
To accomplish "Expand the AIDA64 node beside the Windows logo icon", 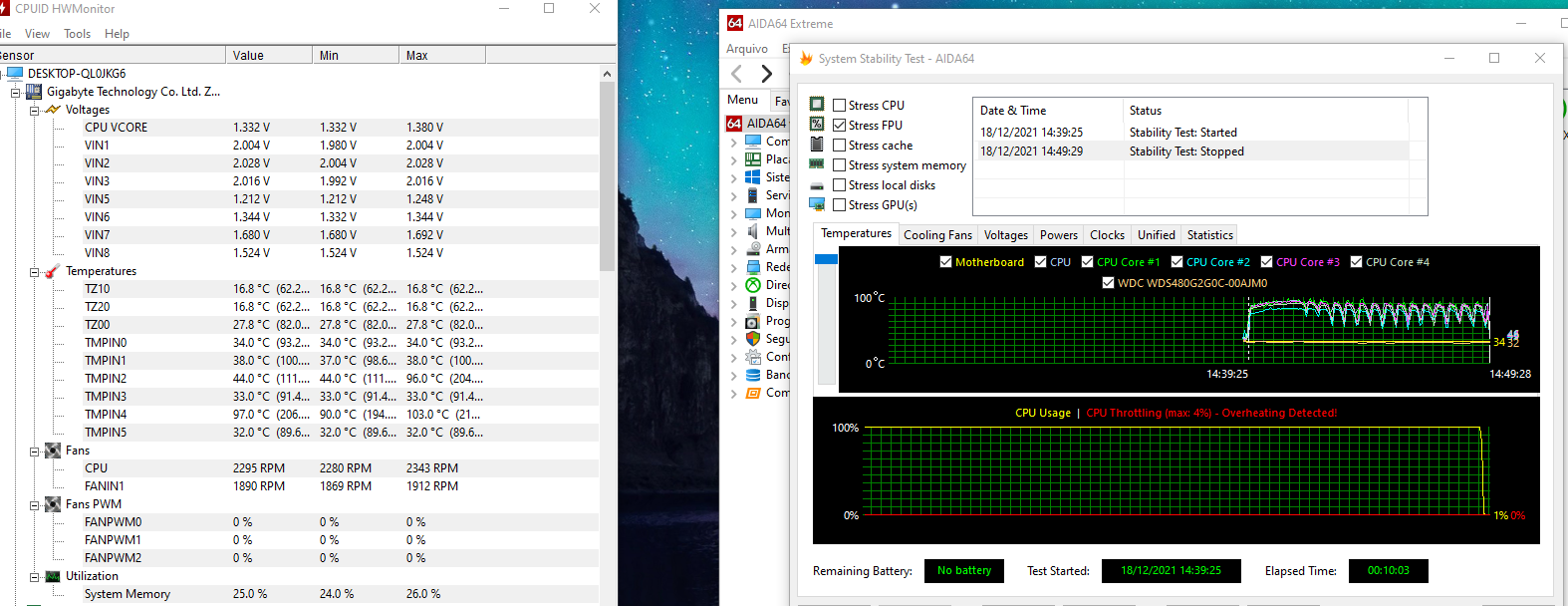I will 734,177.
